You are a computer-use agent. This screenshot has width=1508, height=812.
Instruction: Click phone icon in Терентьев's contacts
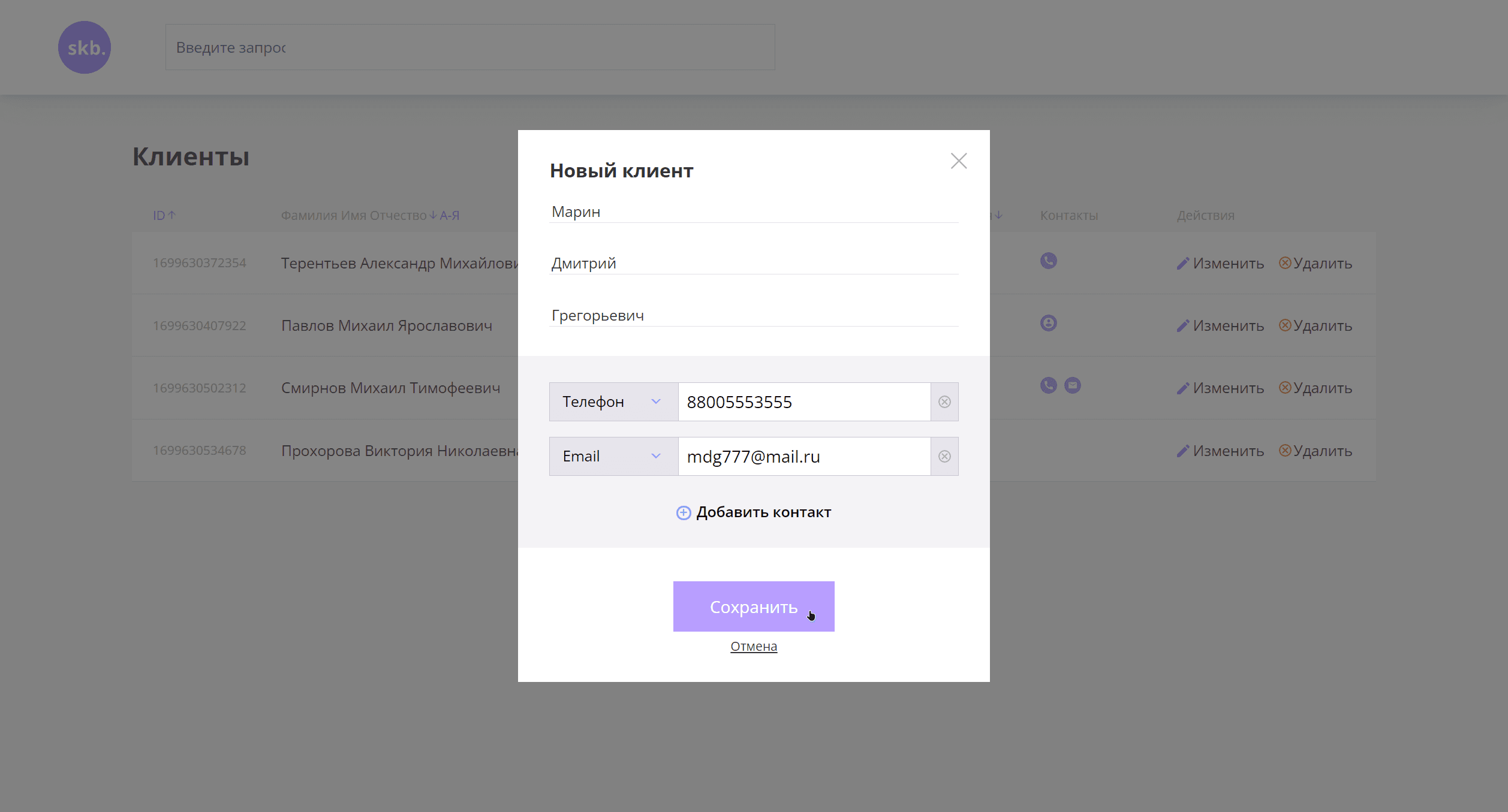pyautogui.click(x=1048, y=261)
